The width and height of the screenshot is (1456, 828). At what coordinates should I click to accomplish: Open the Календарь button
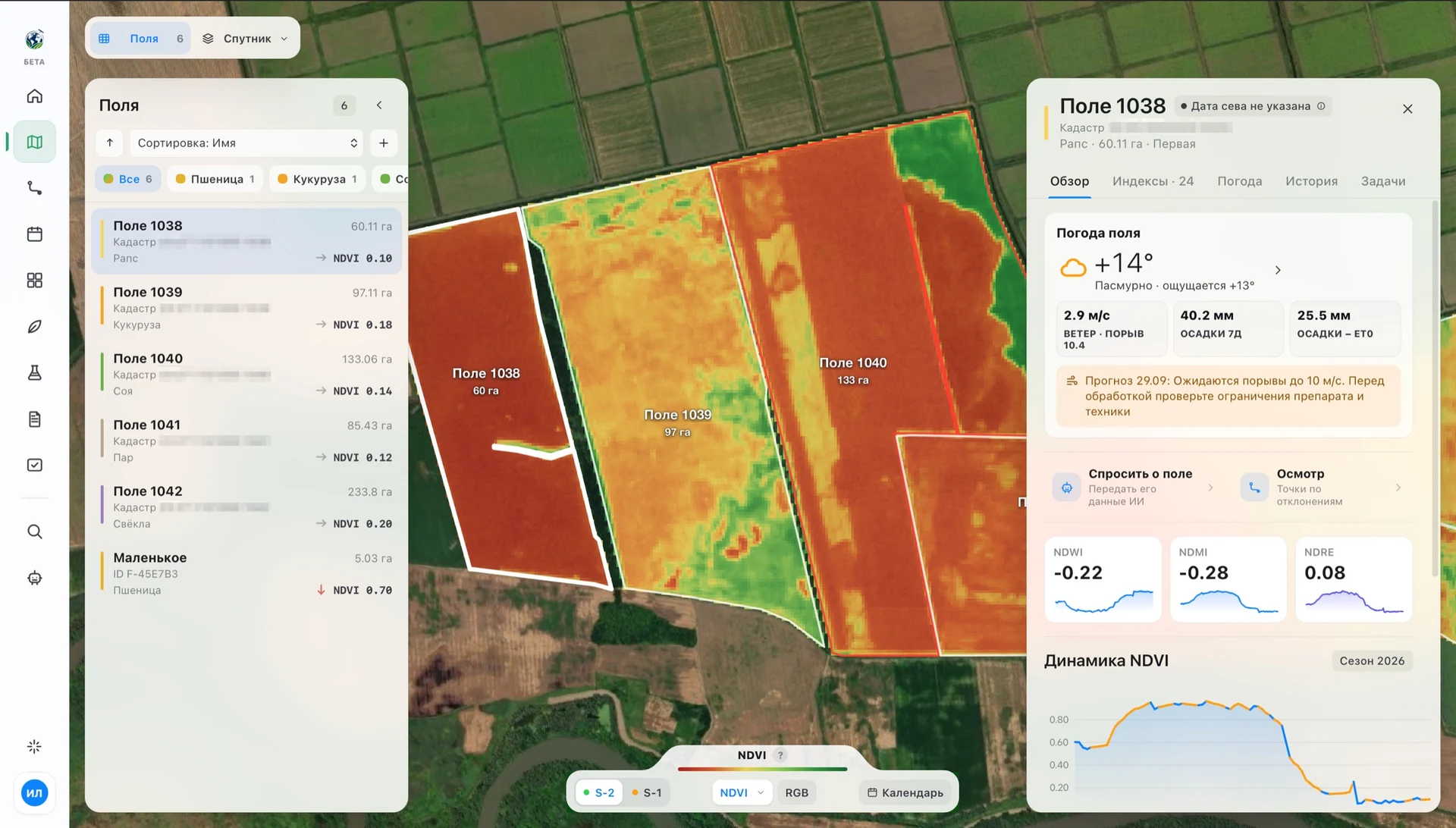coord(905,793)
